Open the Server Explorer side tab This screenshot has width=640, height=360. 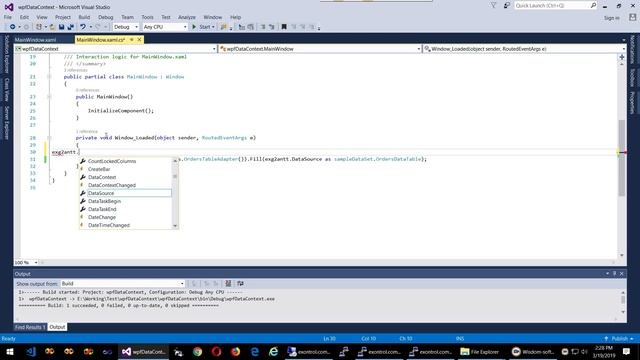click(7, 123)
